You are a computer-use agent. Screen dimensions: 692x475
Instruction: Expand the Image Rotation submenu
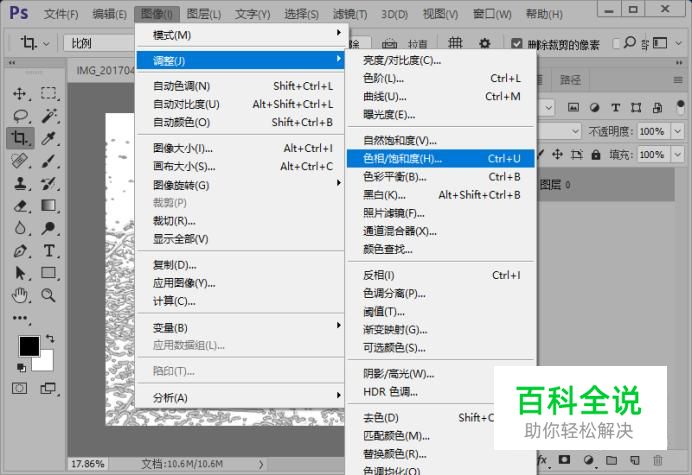click(x=241, y=185)
